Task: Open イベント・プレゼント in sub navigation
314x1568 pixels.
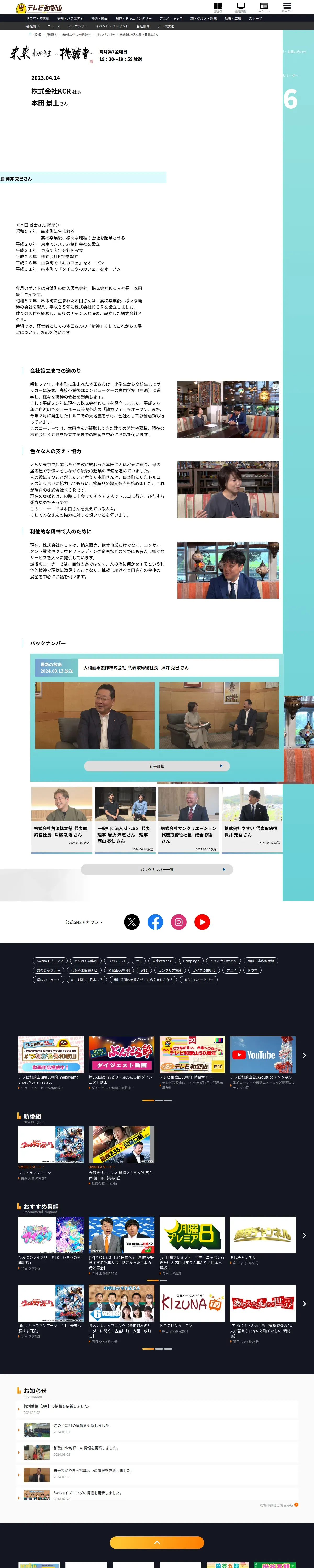Action: click(x=112, y=26)
